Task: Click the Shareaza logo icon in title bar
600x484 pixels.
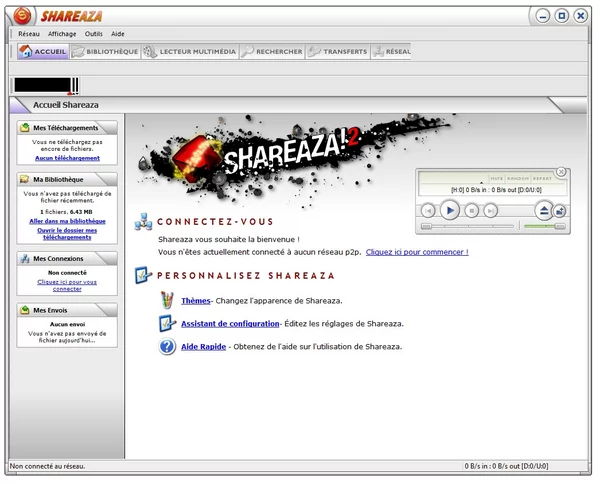Action: click(x=22, y=15)
